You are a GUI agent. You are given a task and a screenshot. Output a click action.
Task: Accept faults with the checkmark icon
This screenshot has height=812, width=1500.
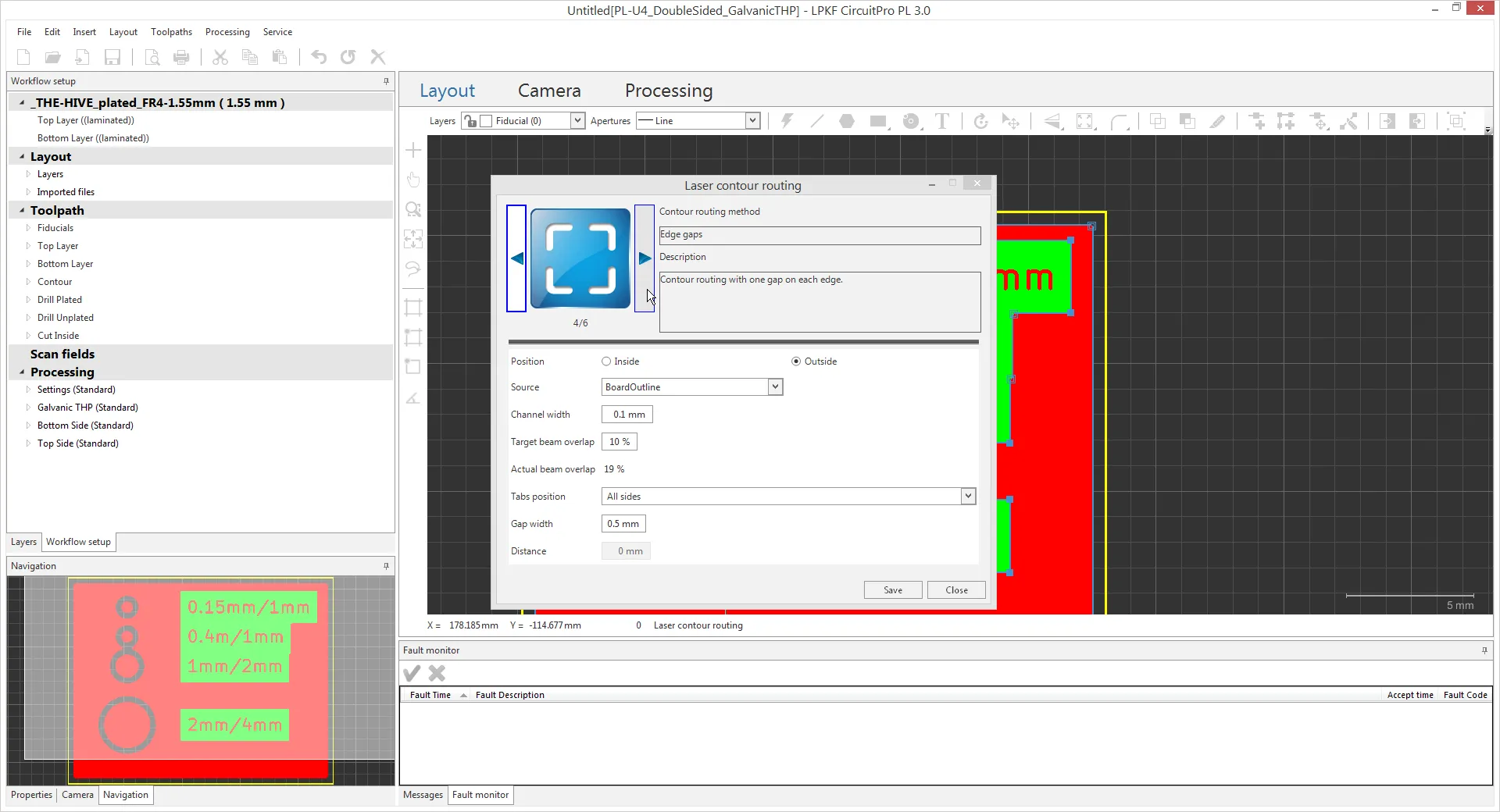pyautogui.click(x=412, y=673)
